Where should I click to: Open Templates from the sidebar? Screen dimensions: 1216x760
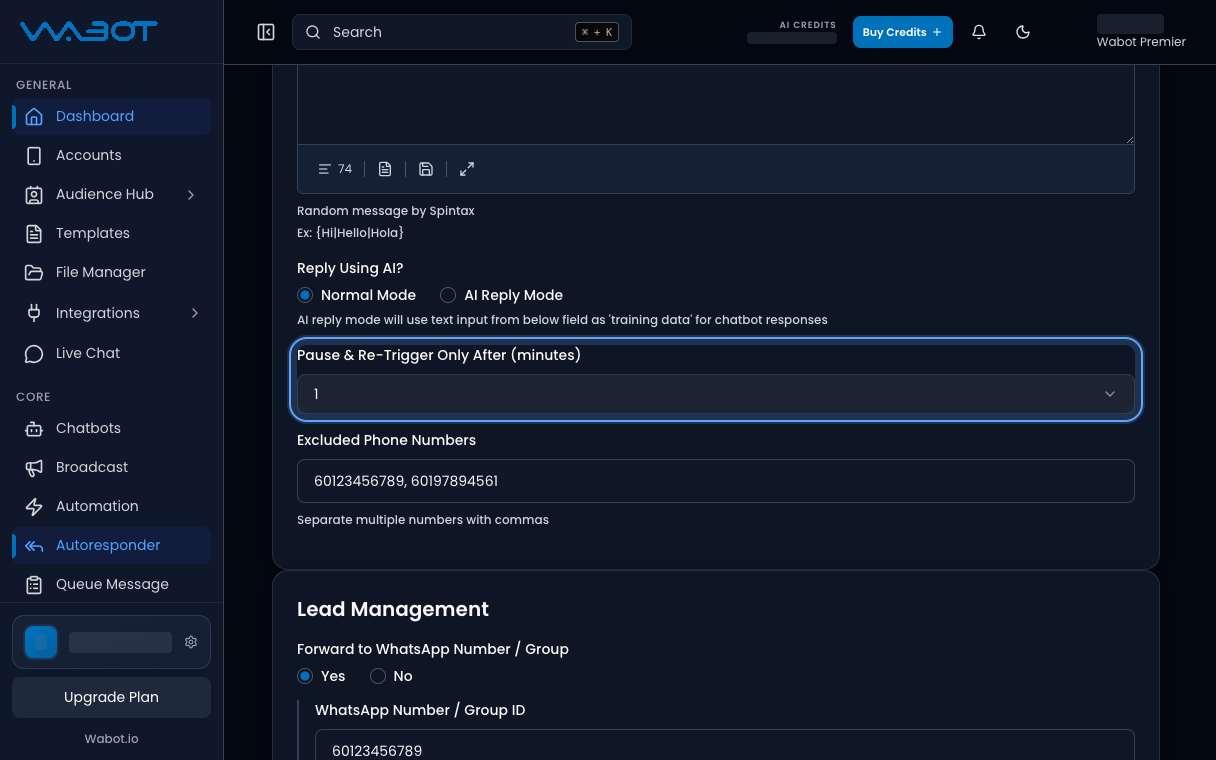pos(111,233)
